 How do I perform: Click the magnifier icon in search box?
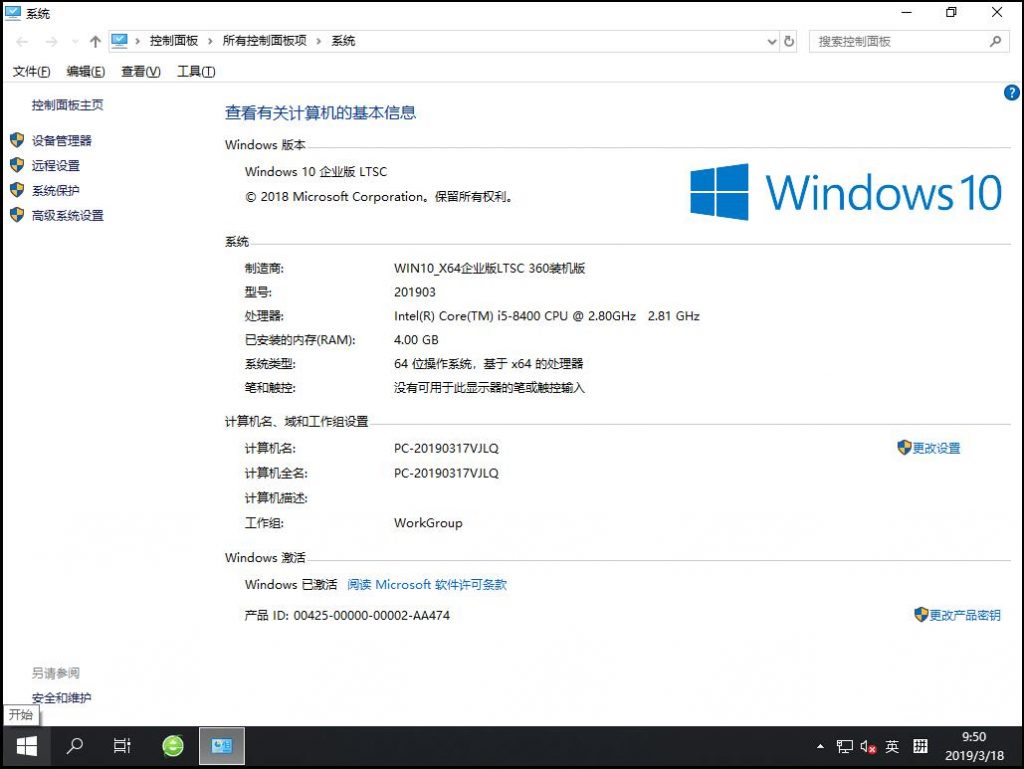click(995, 42)
